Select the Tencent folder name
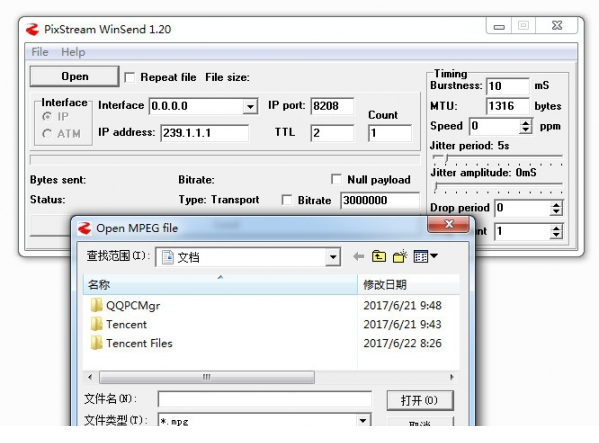The height and width of the screenshot is (443, 599). coord(126,324)
